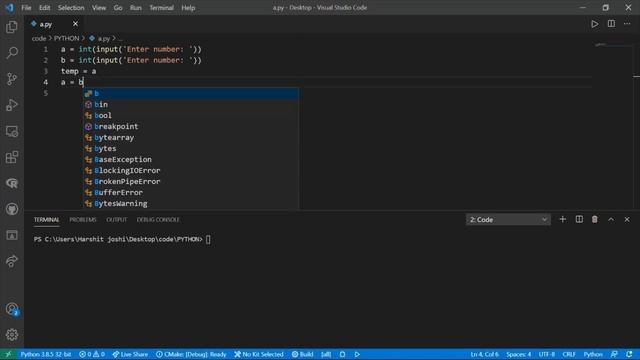640x360 pixels.
Task: Open the Selection menu
Action: (71, 8)
